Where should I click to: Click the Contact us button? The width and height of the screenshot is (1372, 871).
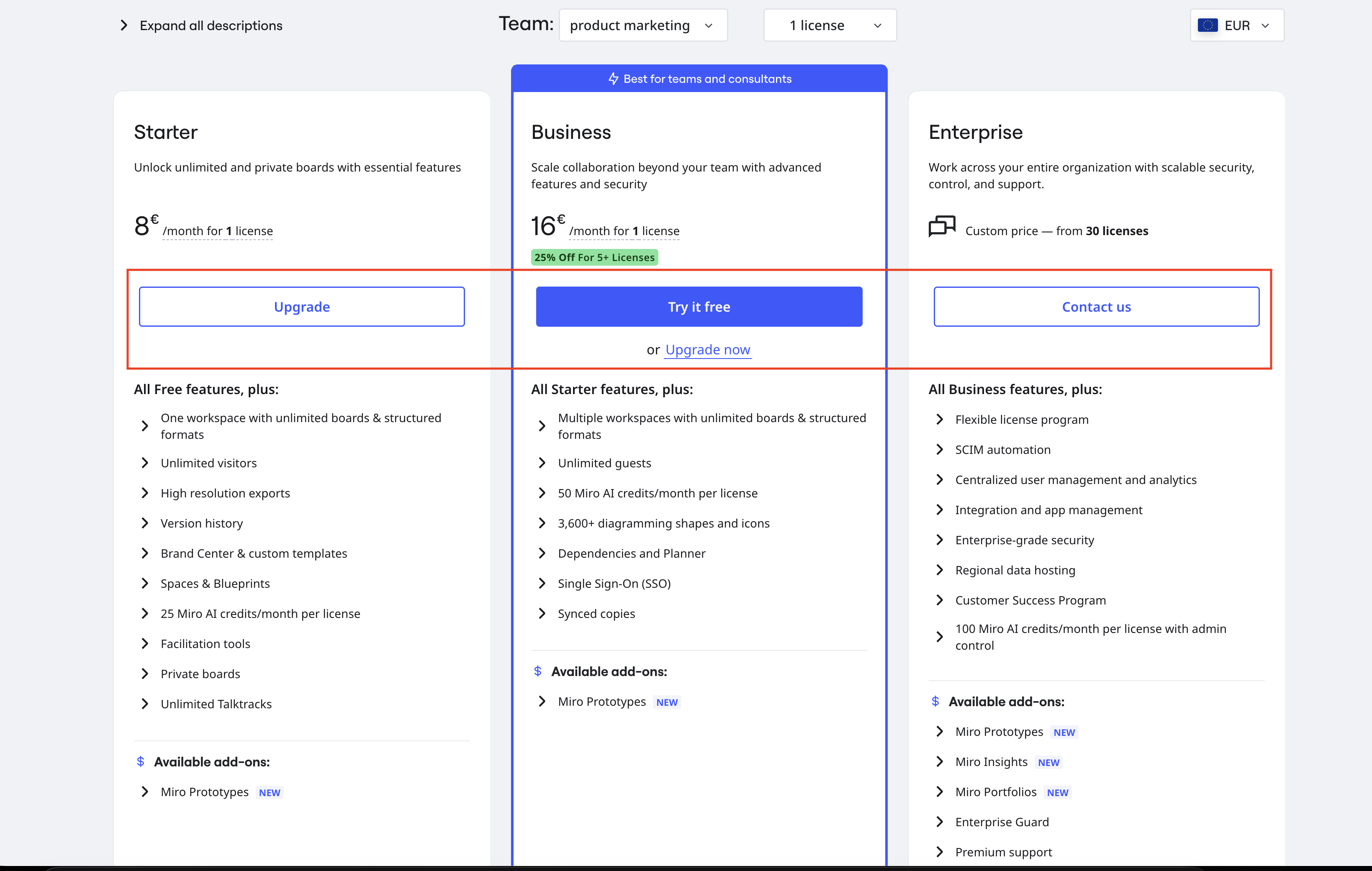1096,307
